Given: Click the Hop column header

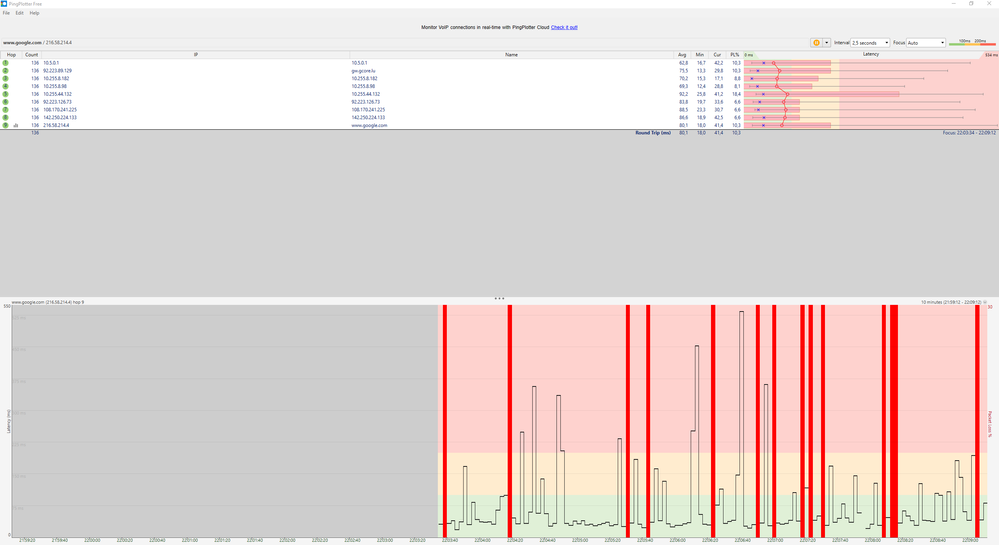Looking at the screenshot, I should [11, 55].
